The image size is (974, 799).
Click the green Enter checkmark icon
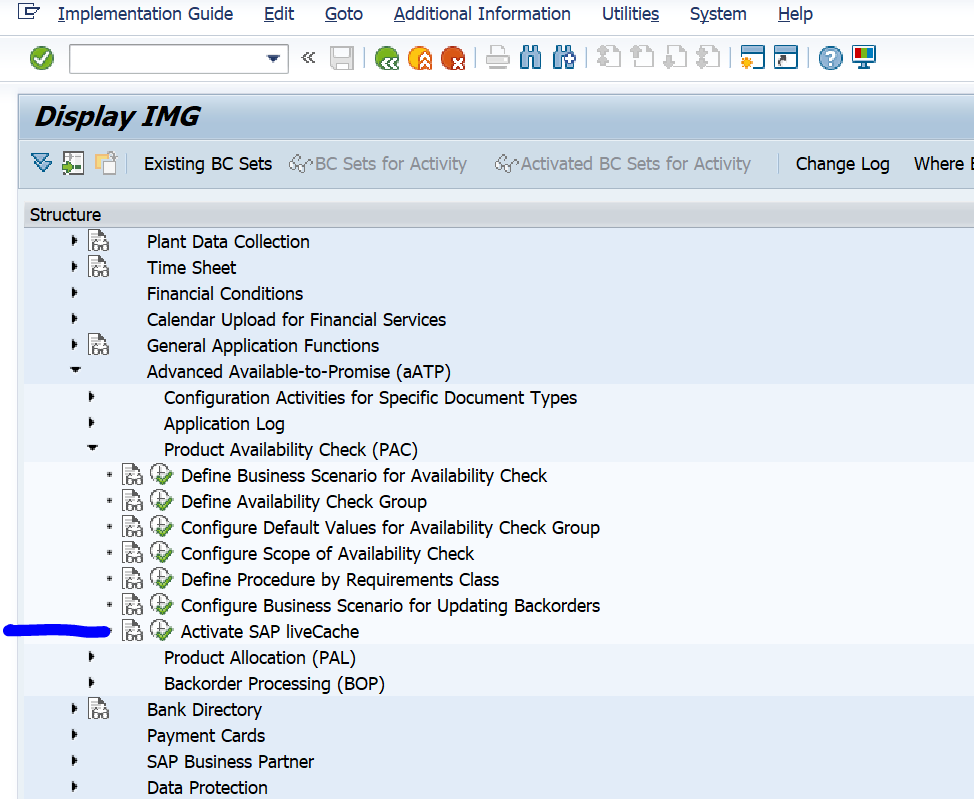pos(42,58)
